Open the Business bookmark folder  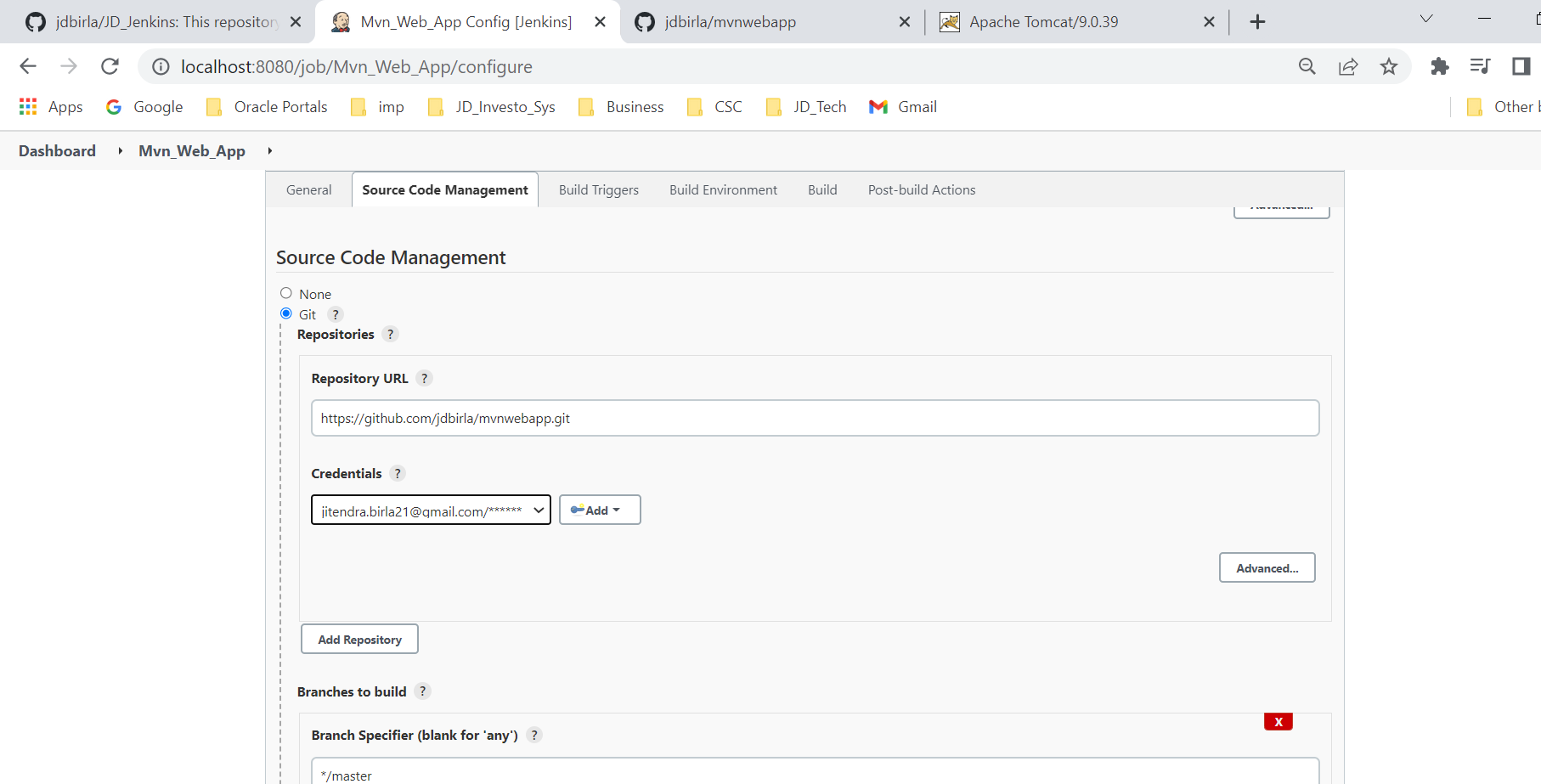pyautogui.click(x=620, y=107)
